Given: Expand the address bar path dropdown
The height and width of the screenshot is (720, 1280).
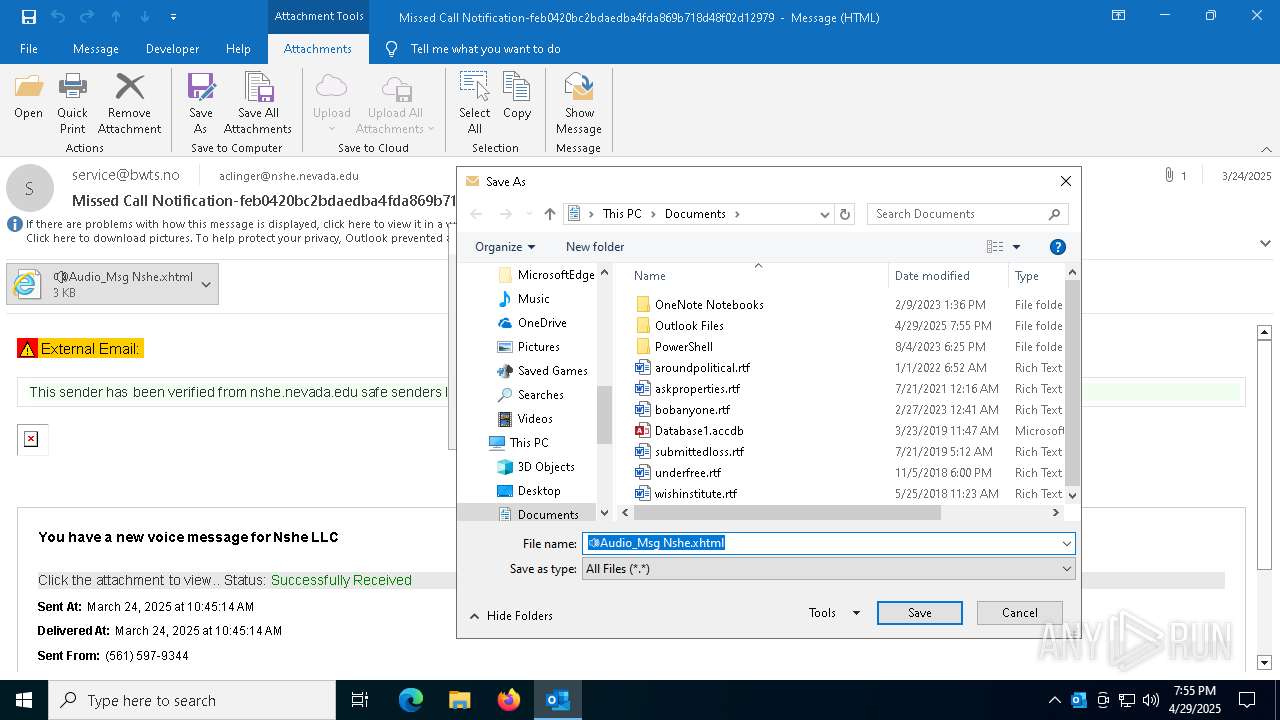Looking at the screenshot, I should pos(824,214).
